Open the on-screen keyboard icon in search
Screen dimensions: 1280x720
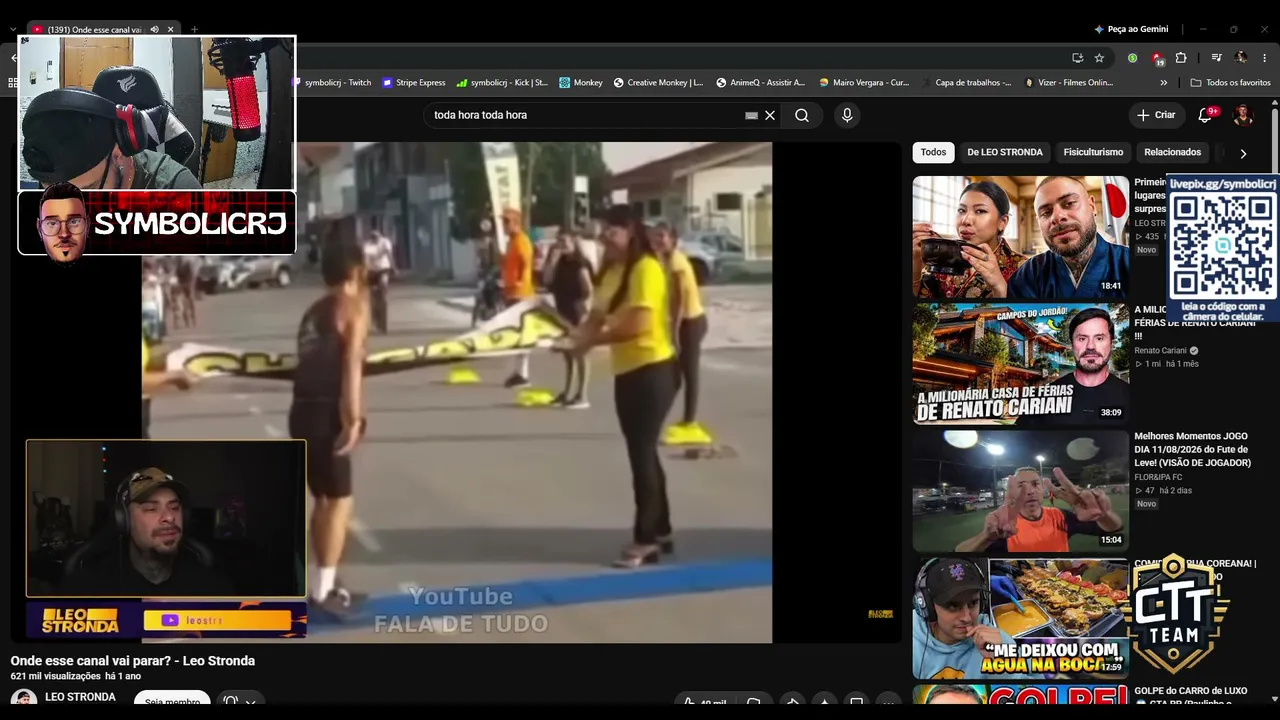tap(752, 115)
